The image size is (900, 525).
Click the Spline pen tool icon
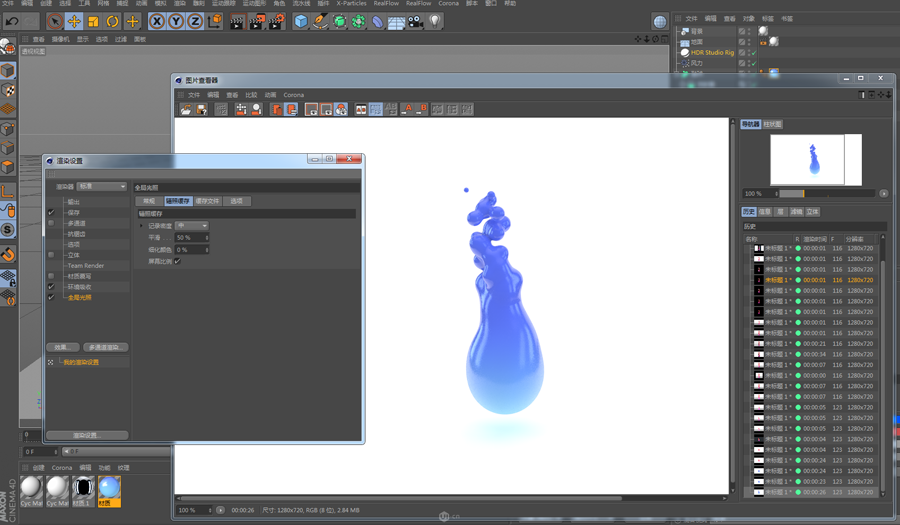tap(320, 22)
